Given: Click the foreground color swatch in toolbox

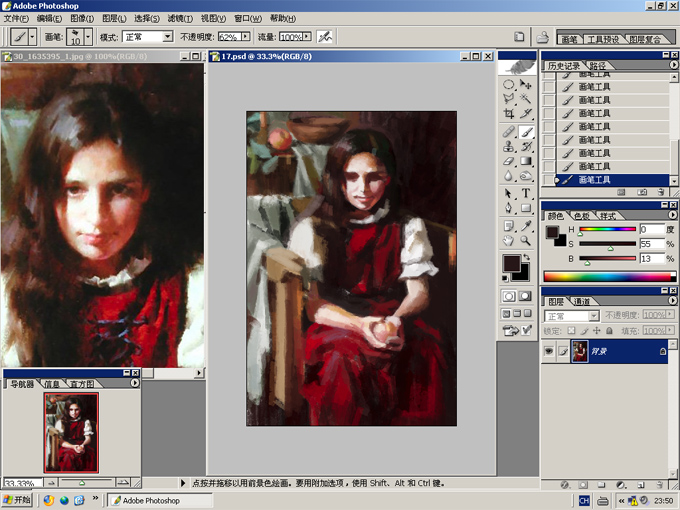Looking at the screenshot, I should coord(512,263).
